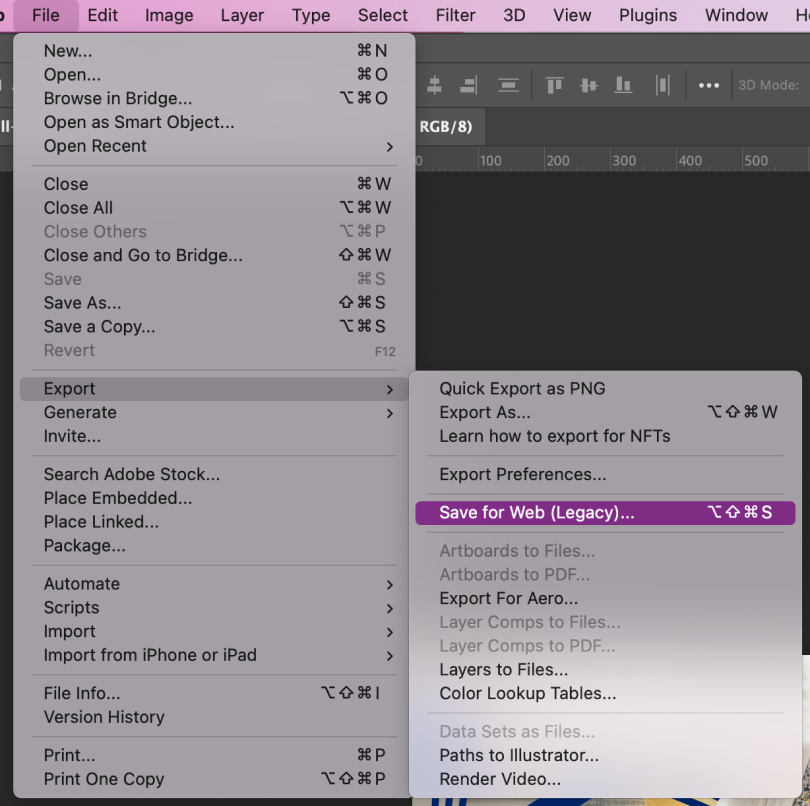The height and width of the screenshot is (806, 810).
Task: Close the File menu via File
Action: (x=45, y=16)
